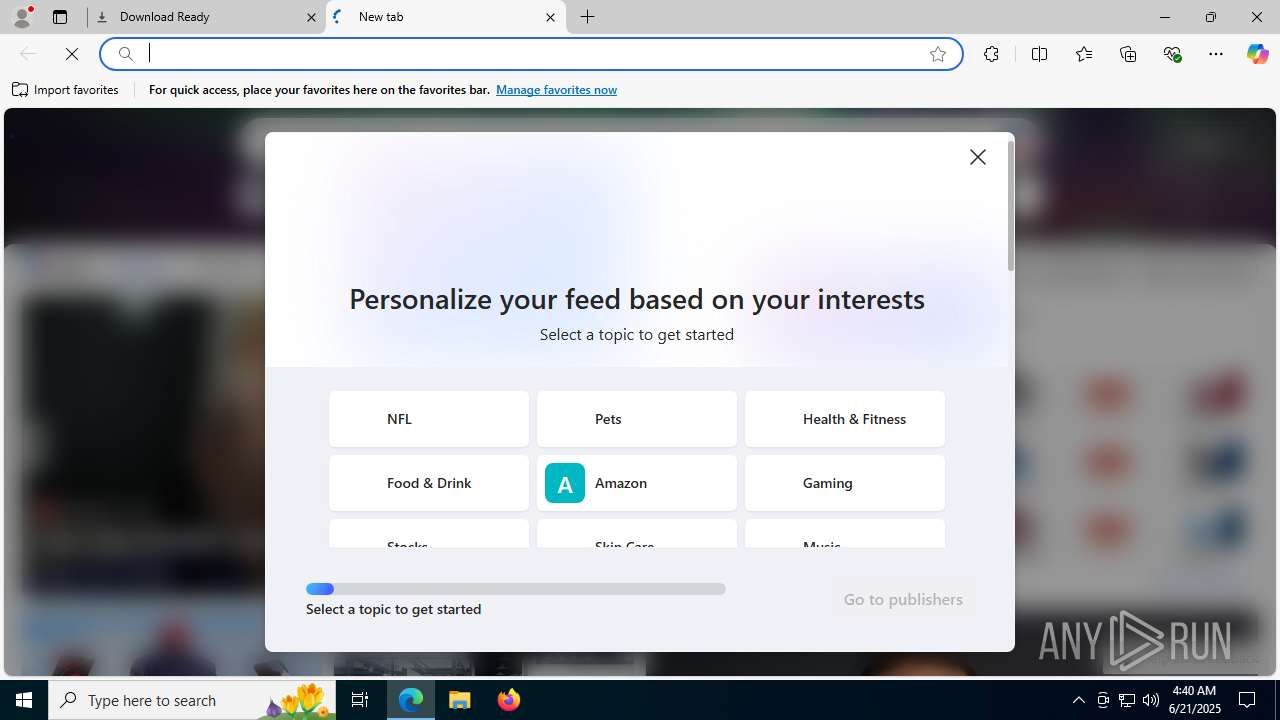Select the Gaming topic

point(845,483)
